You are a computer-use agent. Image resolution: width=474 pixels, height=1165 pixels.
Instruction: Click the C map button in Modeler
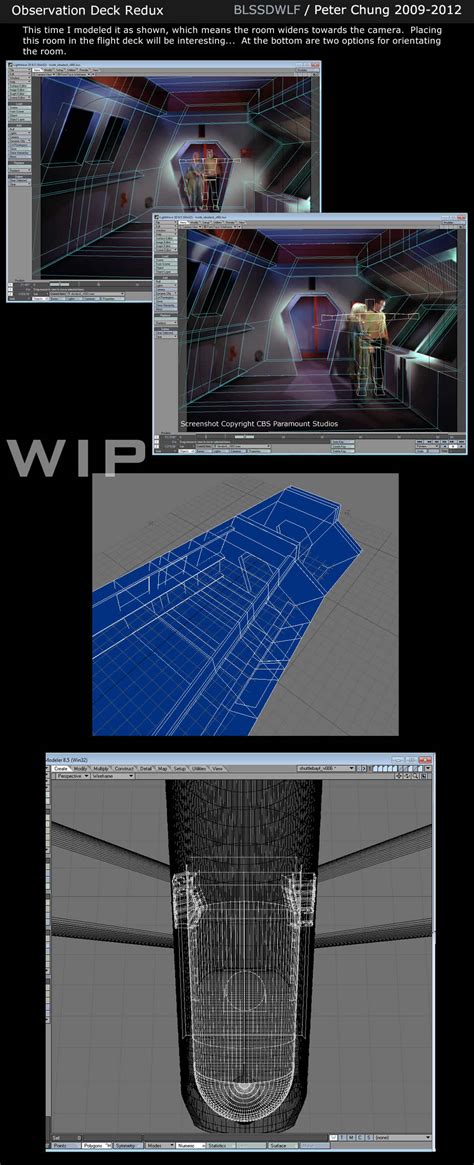[360, 1138]
